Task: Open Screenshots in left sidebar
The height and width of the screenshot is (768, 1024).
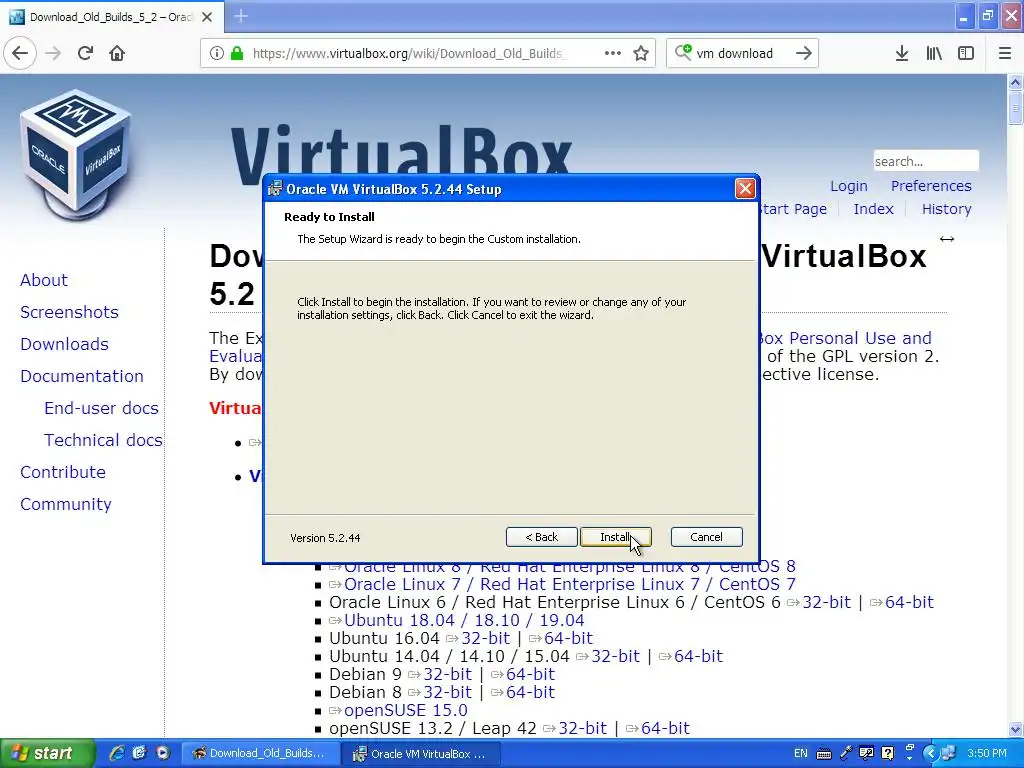Action: [x=69, y=312]
